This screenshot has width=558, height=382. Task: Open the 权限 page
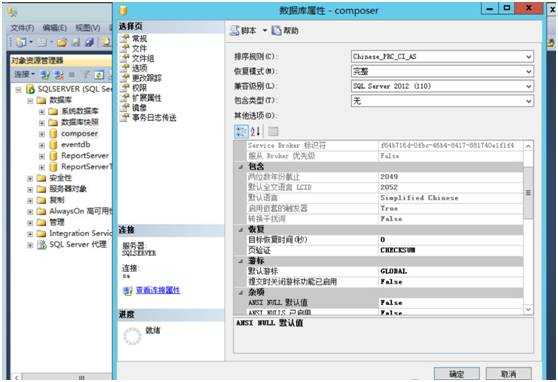(139, 88)
